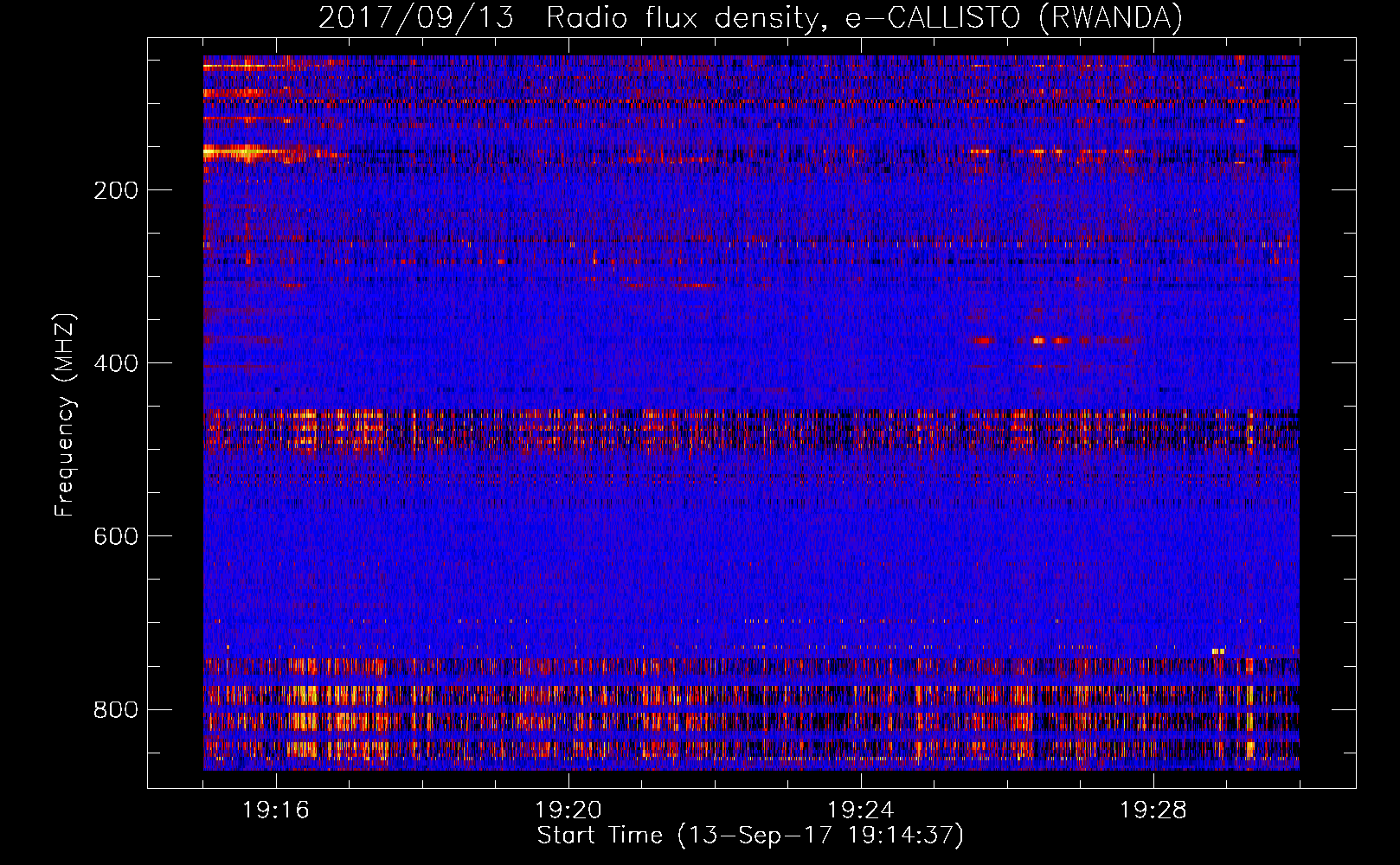Click the 400 frequency tick label

tap(116, 363)
